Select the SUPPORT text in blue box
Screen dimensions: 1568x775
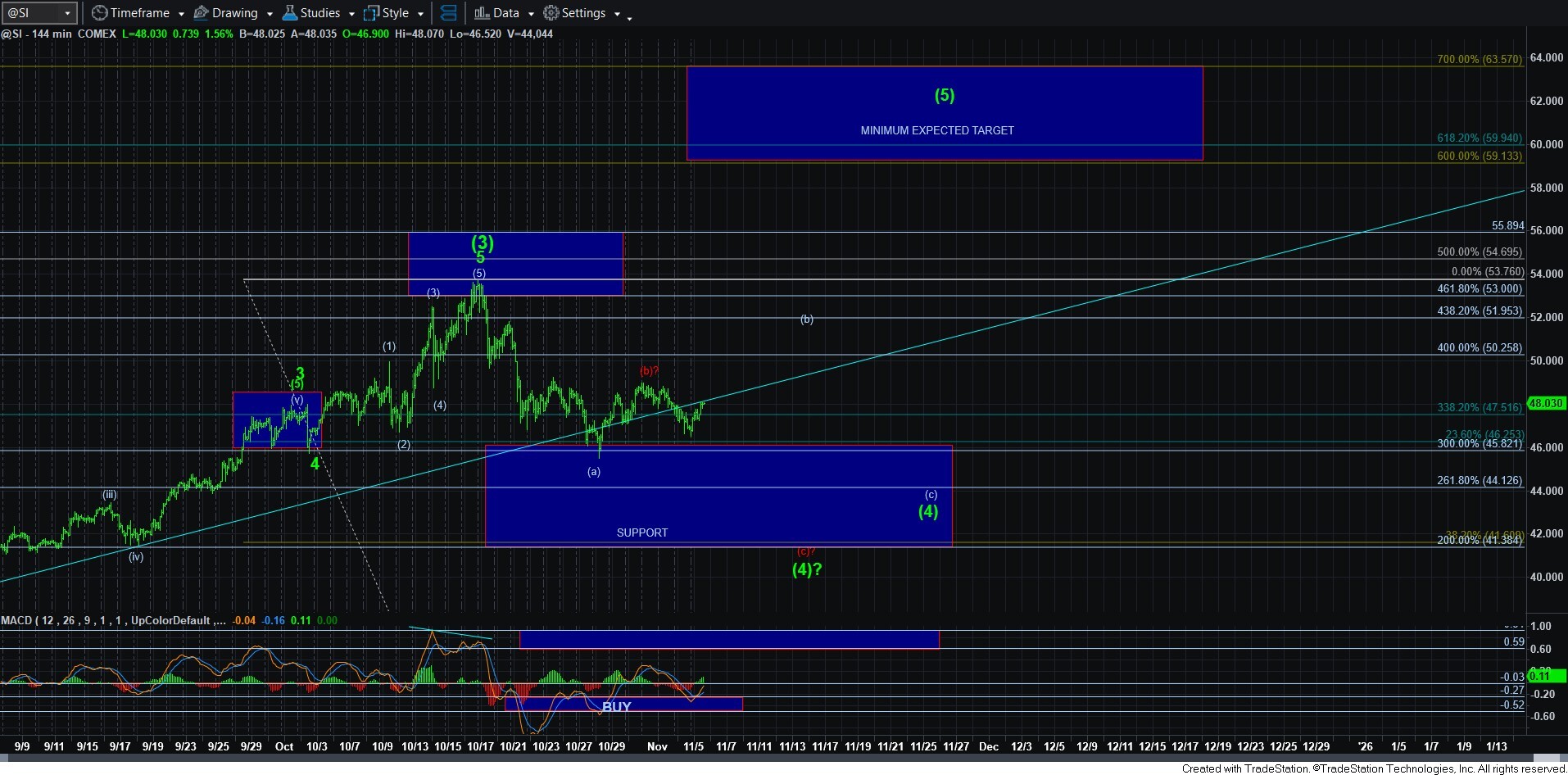pyautogui.click(x=641, y=533)
